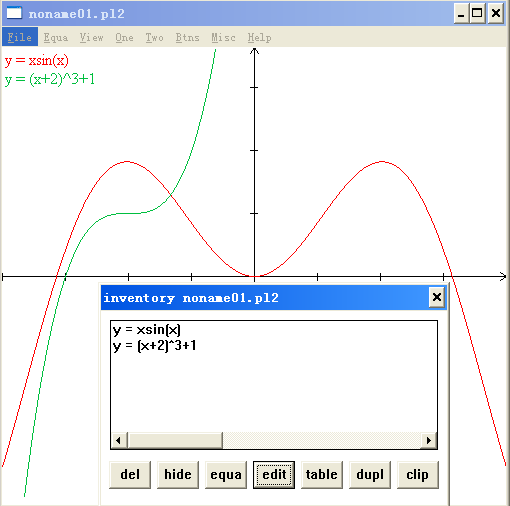Close the inventory dialog
The height and width of the screenshot is (506, 510).
[437, 297]
